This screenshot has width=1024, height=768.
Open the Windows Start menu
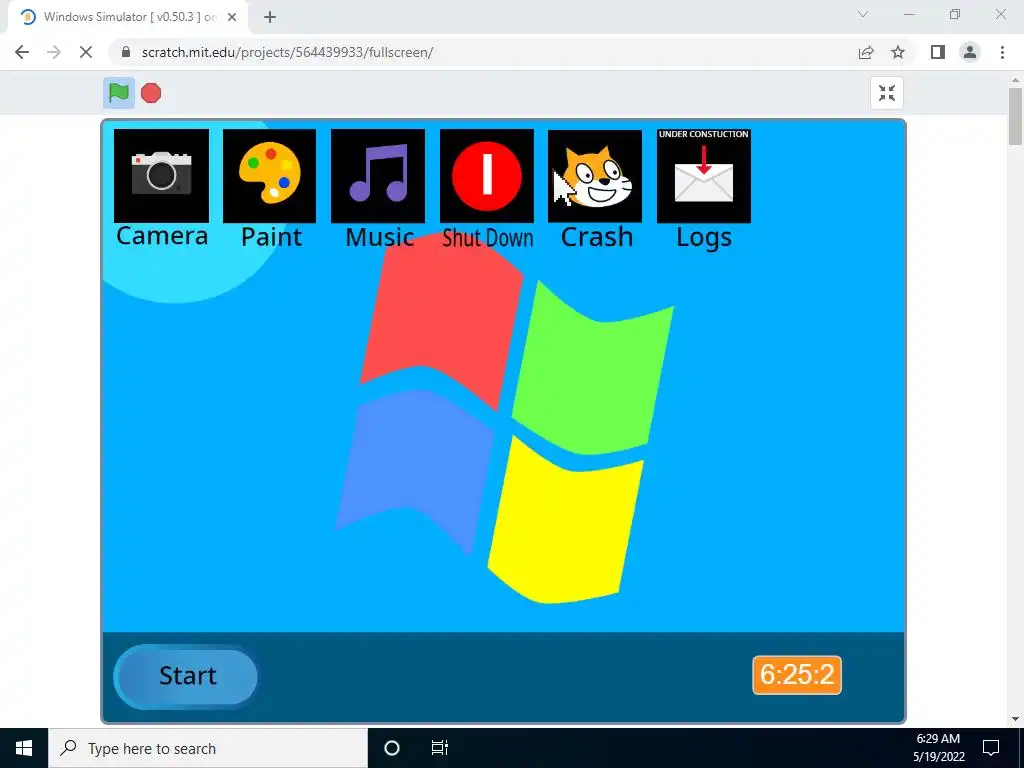24,748
